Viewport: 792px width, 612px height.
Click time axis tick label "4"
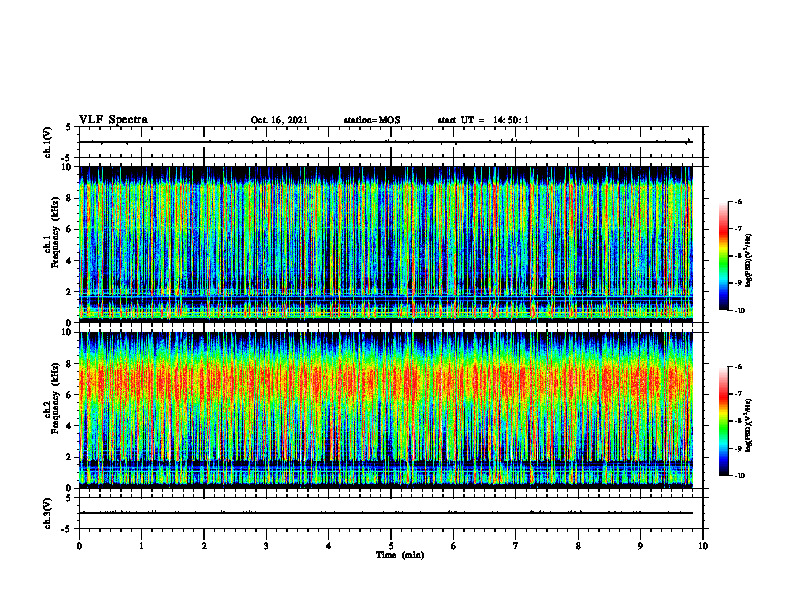[x=329, y=546]
